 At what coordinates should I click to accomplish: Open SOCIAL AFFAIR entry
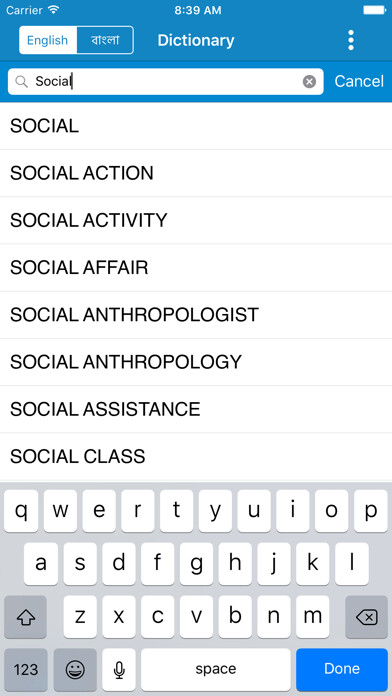point(196,268)
